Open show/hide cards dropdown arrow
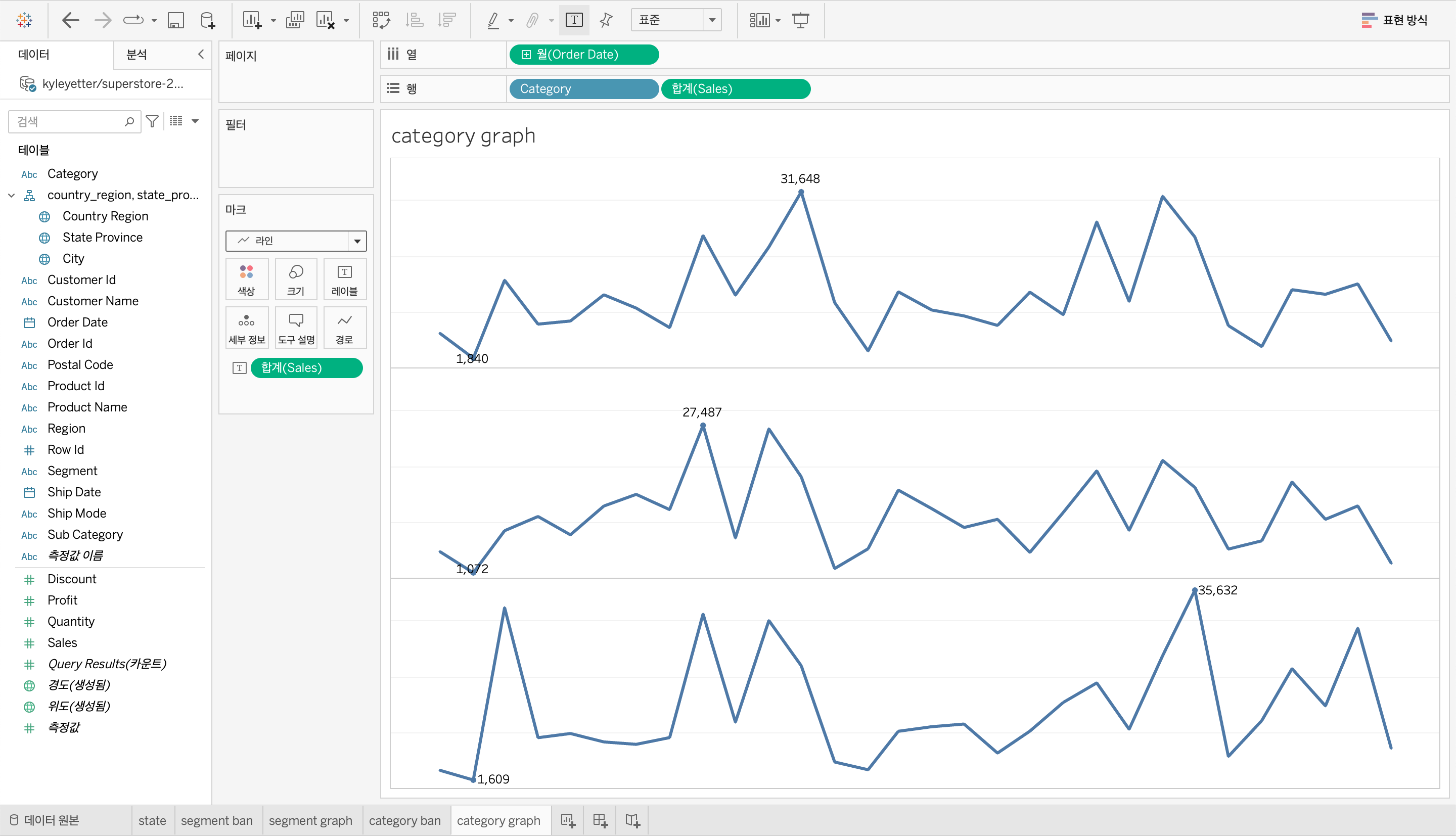 pyautogui.click(x=778, y=21)
